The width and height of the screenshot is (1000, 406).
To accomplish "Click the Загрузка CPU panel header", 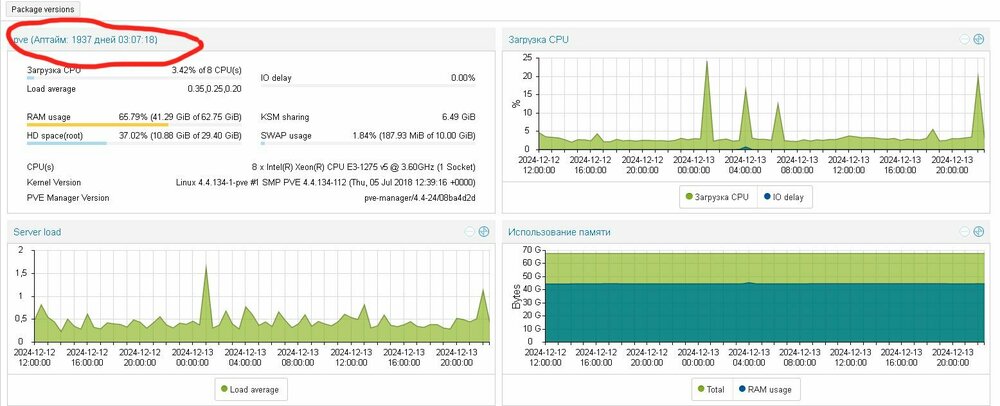I will 540,39.
